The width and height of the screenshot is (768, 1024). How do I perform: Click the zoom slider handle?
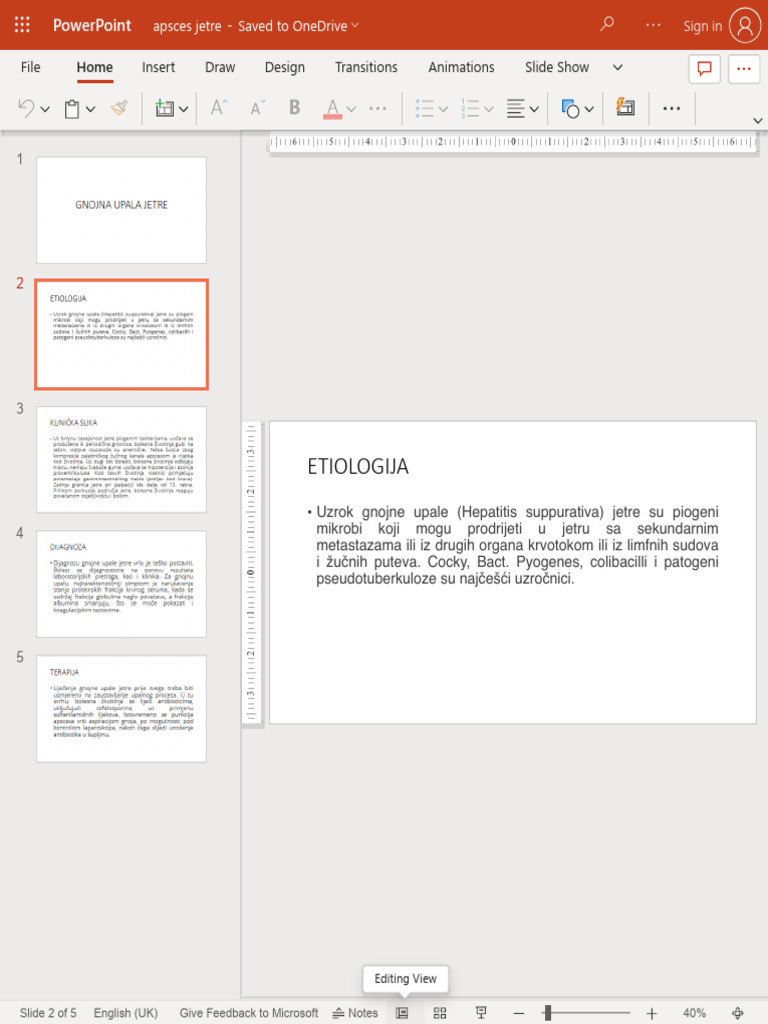click(547, 1013)
